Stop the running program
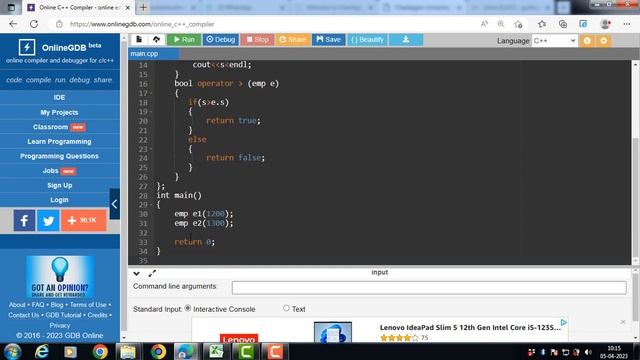This screenshot has height=360, width=640. coord(257,40)
